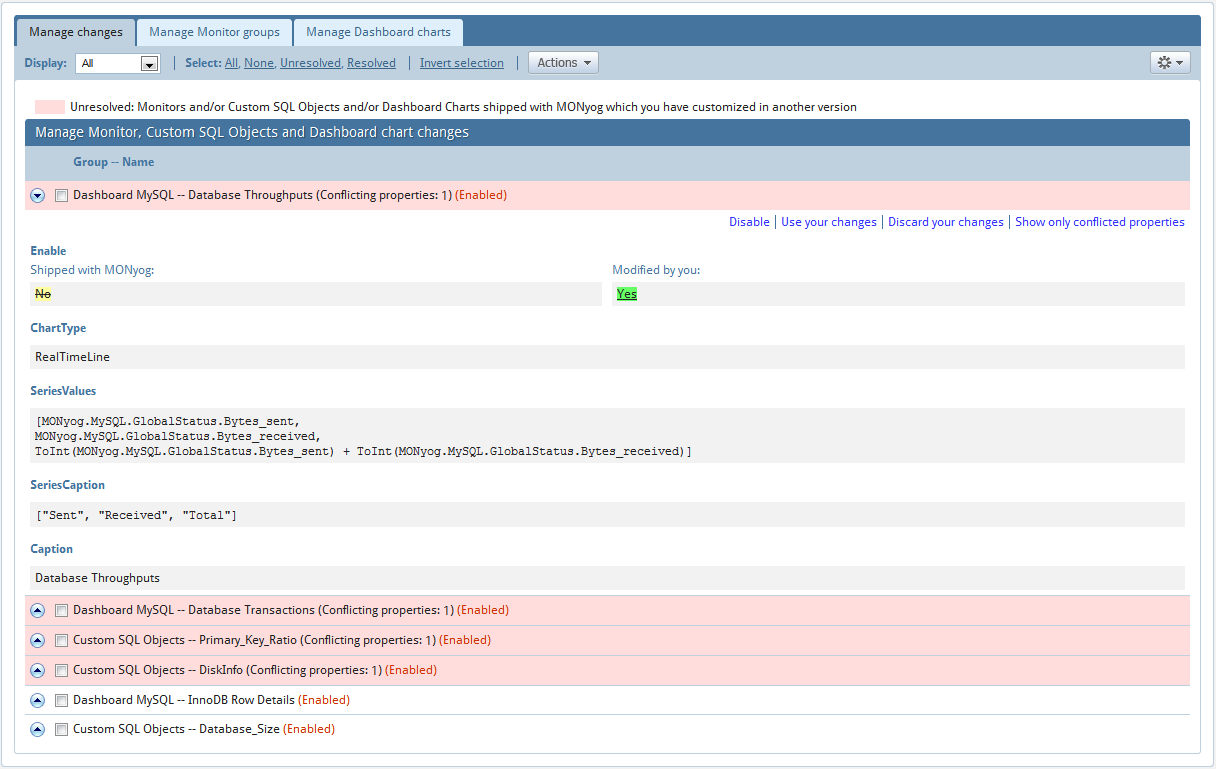Screen dimensions: 1216x769
Task: Expand the Primary_Key_Ratio row
Action: tap(38, 640)
